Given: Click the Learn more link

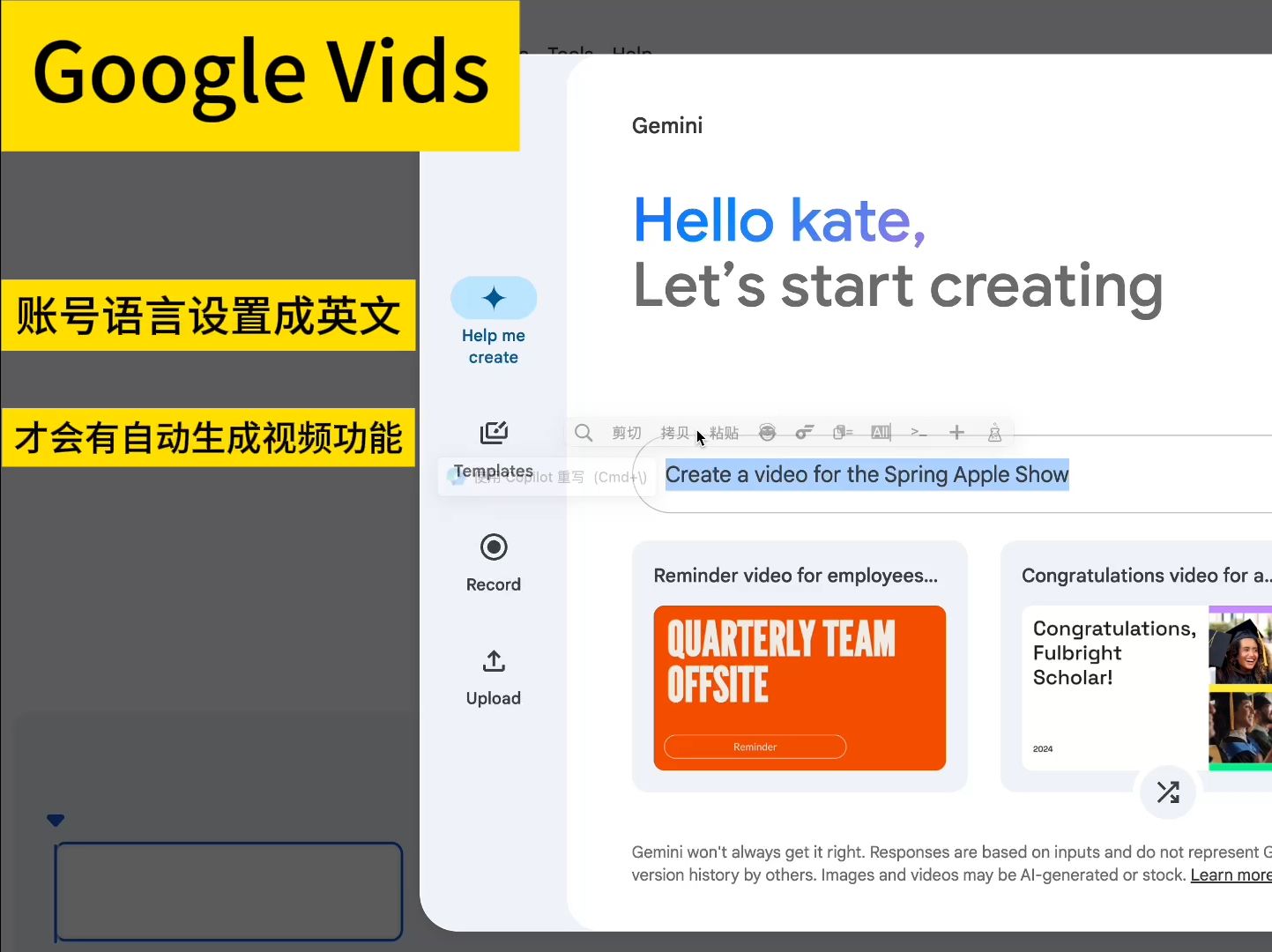Looking at the screenshot, I should pos(1231,874).
